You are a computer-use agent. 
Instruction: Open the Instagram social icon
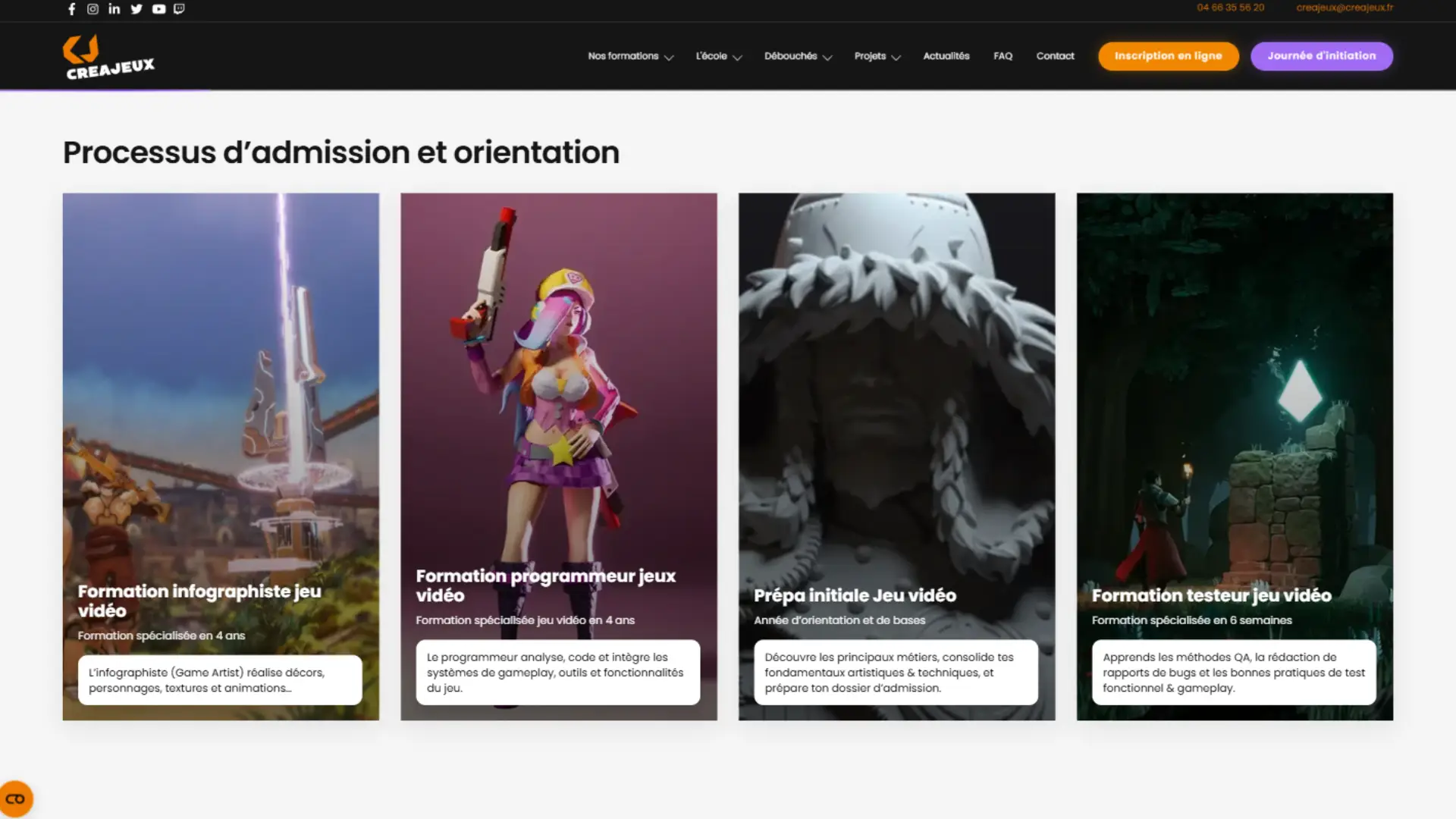pos(93,9)
